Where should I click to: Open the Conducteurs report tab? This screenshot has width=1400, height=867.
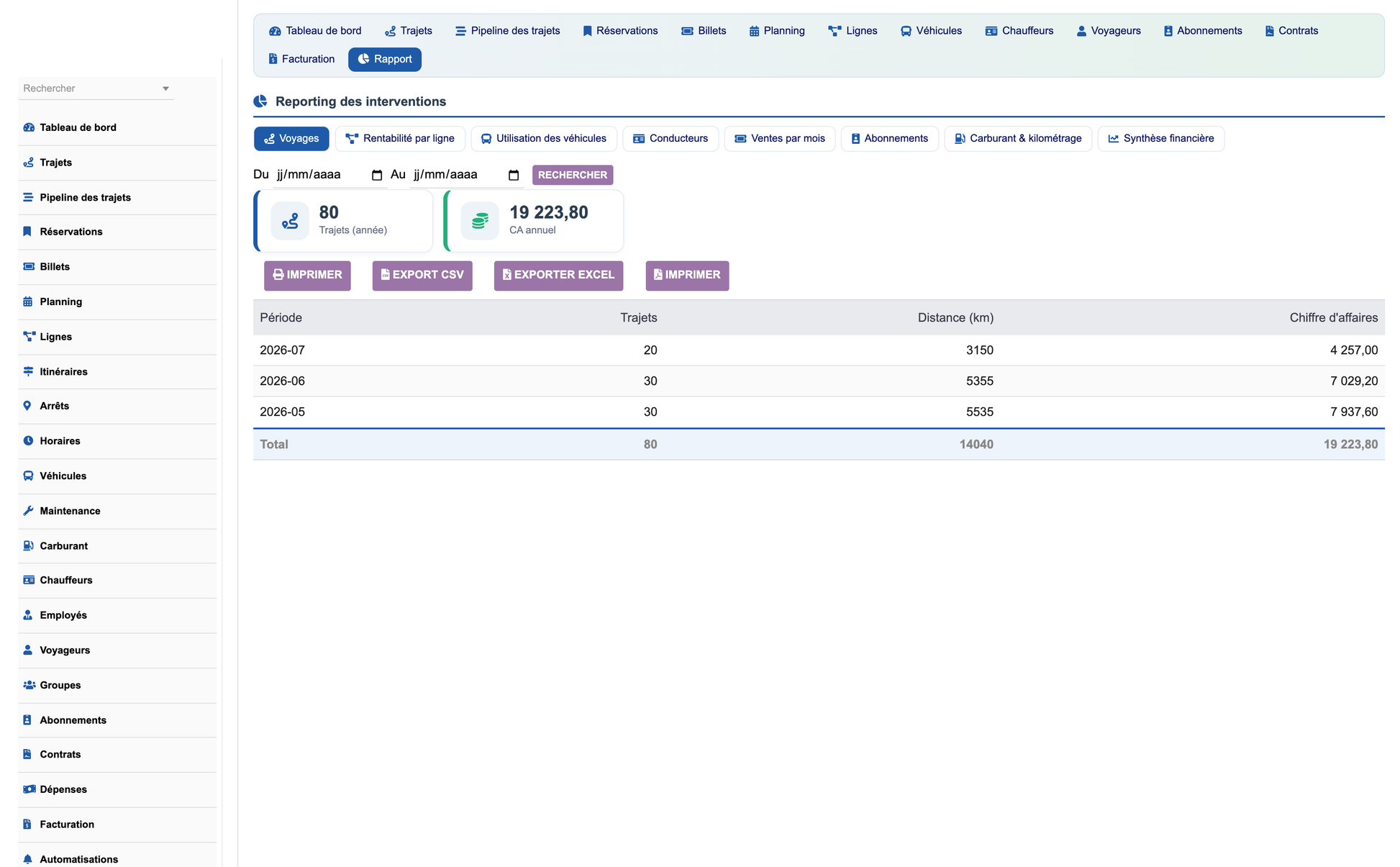pyautogui.click(x=671, y=139)
